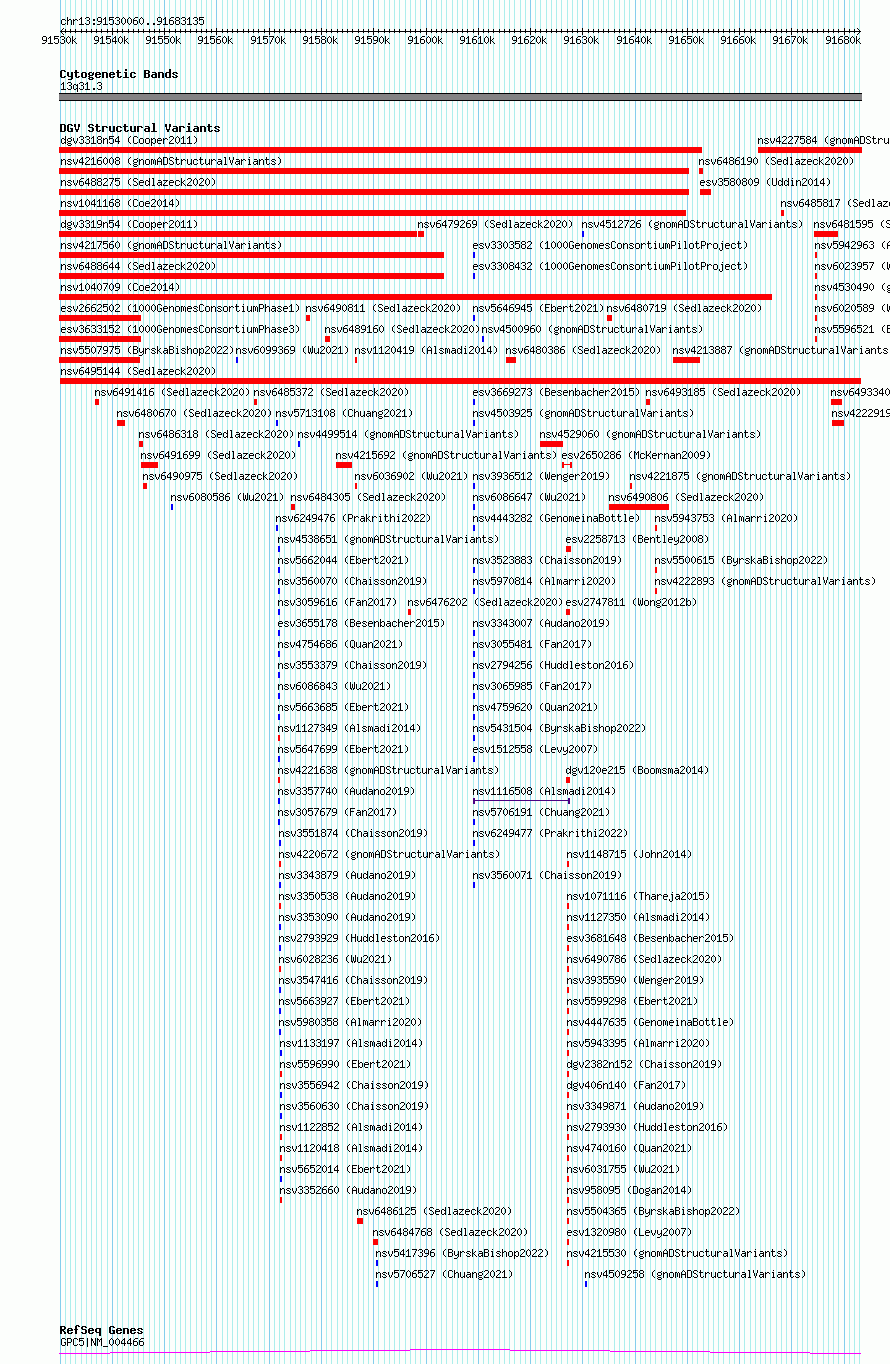Open variant nsv6491416 (Sedlazeck2020)

point(172,392)
